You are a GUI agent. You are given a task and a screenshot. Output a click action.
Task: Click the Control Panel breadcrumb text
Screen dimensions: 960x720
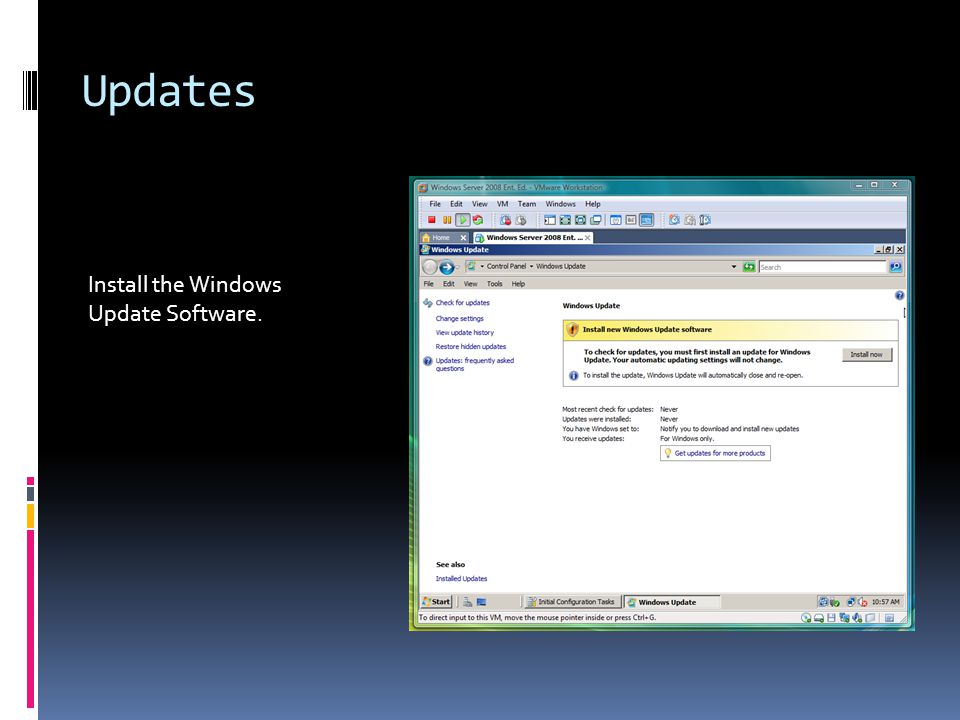(506, 266)
